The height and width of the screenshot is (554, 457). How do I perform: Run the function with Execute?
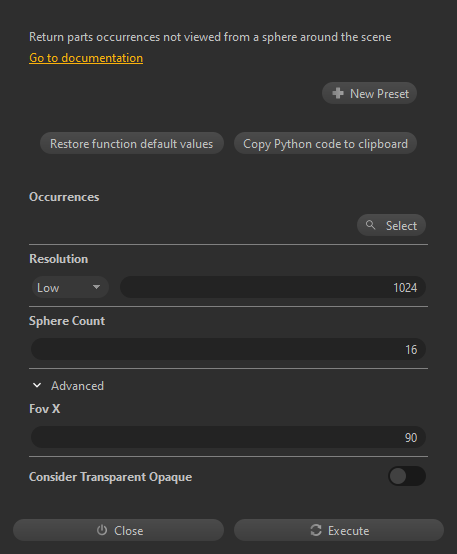tap(339, 530)
